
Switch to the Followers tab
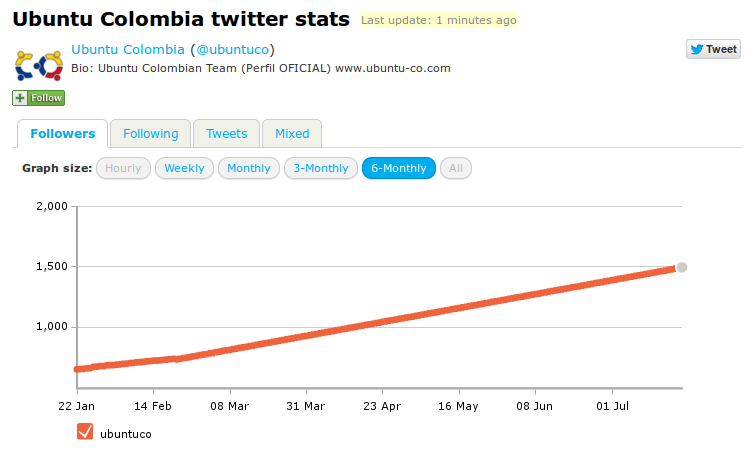[63, 134]
